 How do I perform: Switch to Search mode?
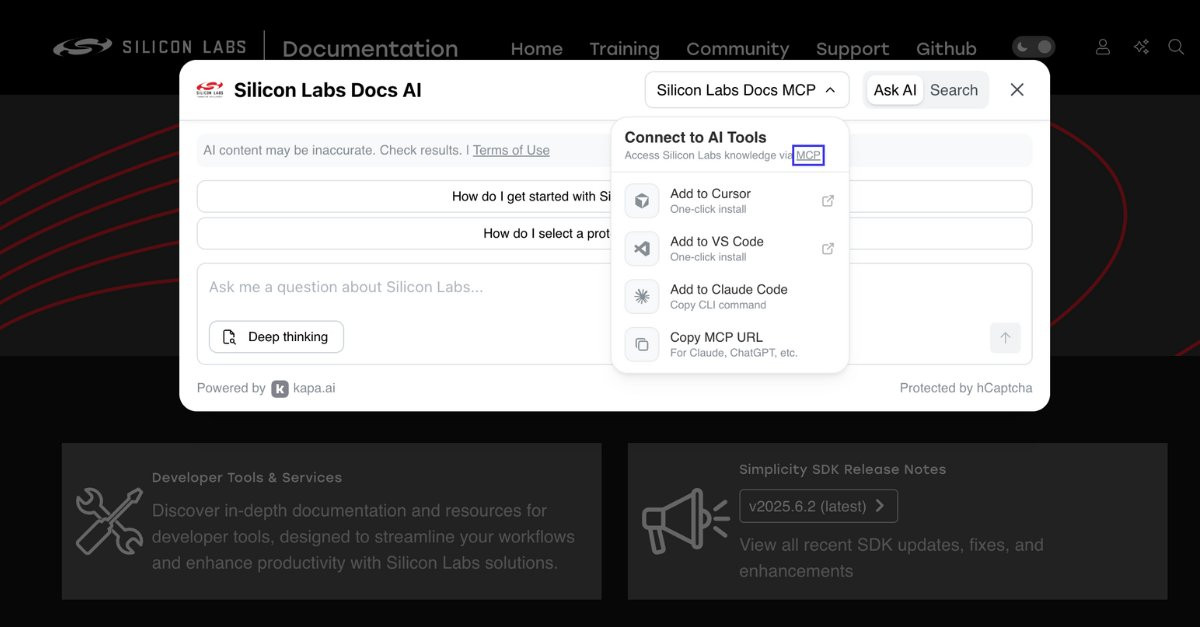(x=953, y=90)
